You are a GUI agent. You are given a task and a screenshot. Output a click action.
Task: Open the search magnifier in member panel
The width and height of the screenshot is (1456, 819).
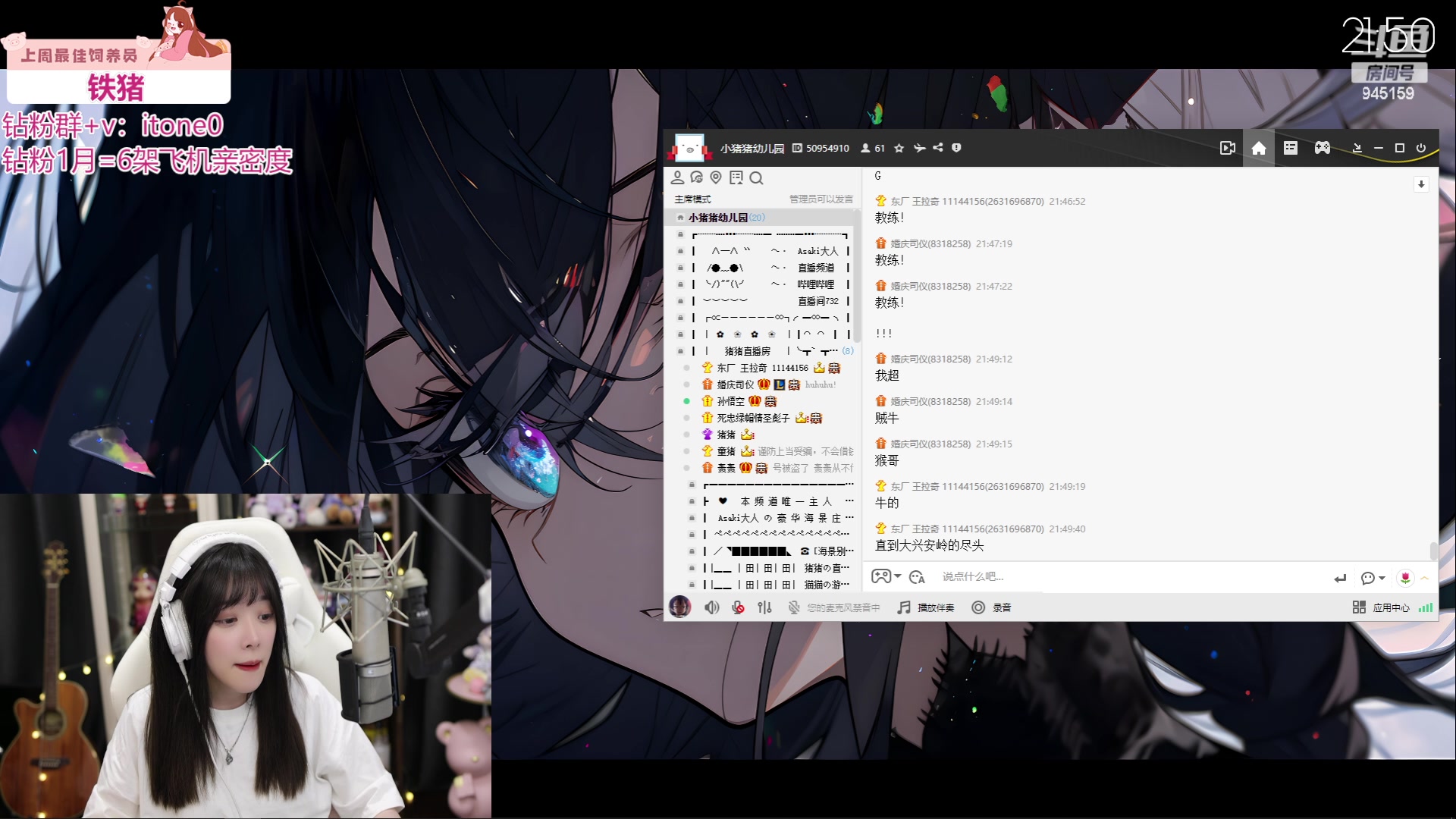pyautogui.click(x=757, y=177)
